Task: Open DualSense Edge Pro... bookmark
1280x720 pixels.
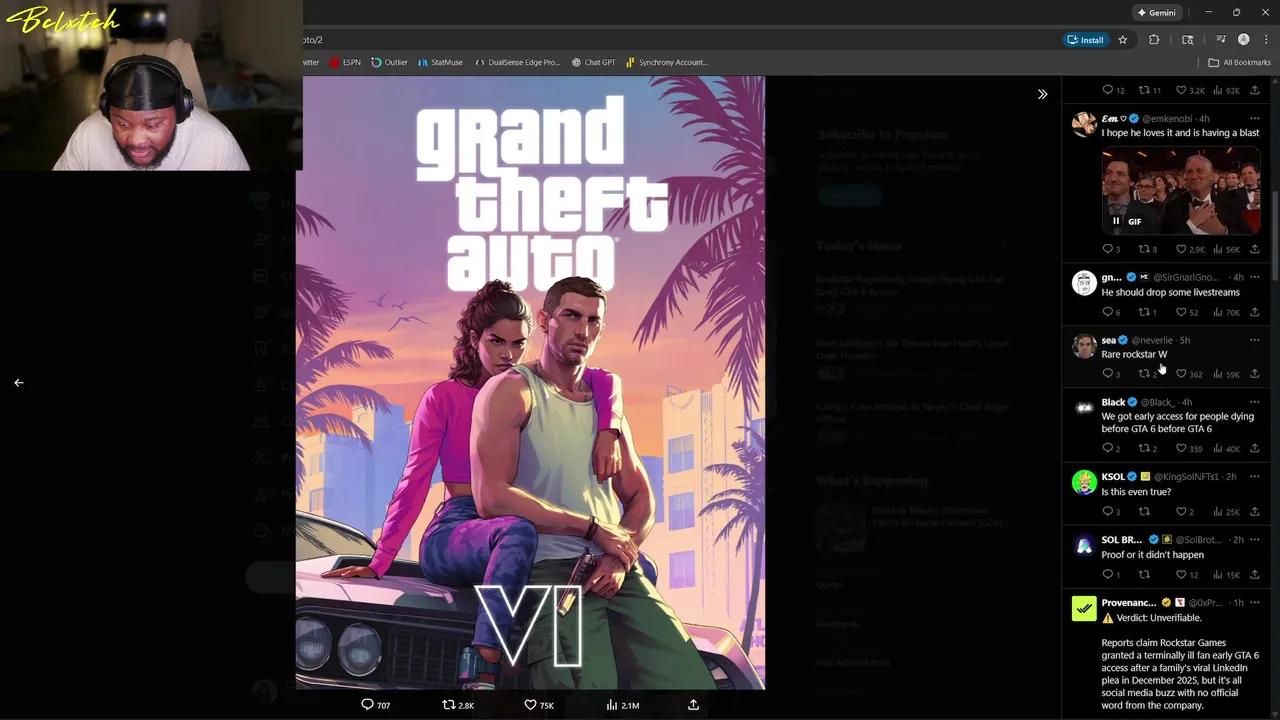Action: 517,62
